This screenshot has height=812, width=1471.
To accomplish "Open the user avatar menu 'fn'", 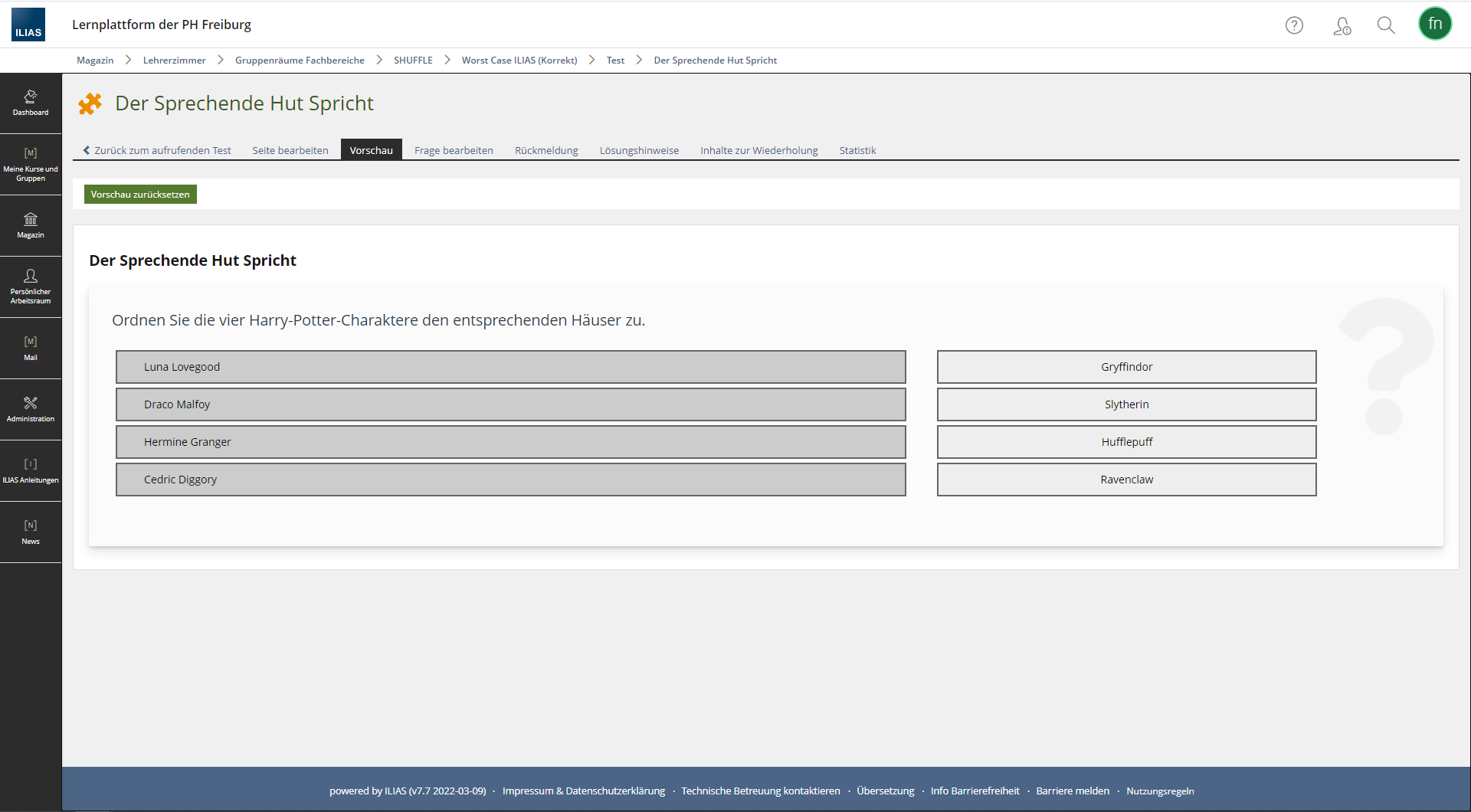I will pyautogui.click(x=1434, y=24).
